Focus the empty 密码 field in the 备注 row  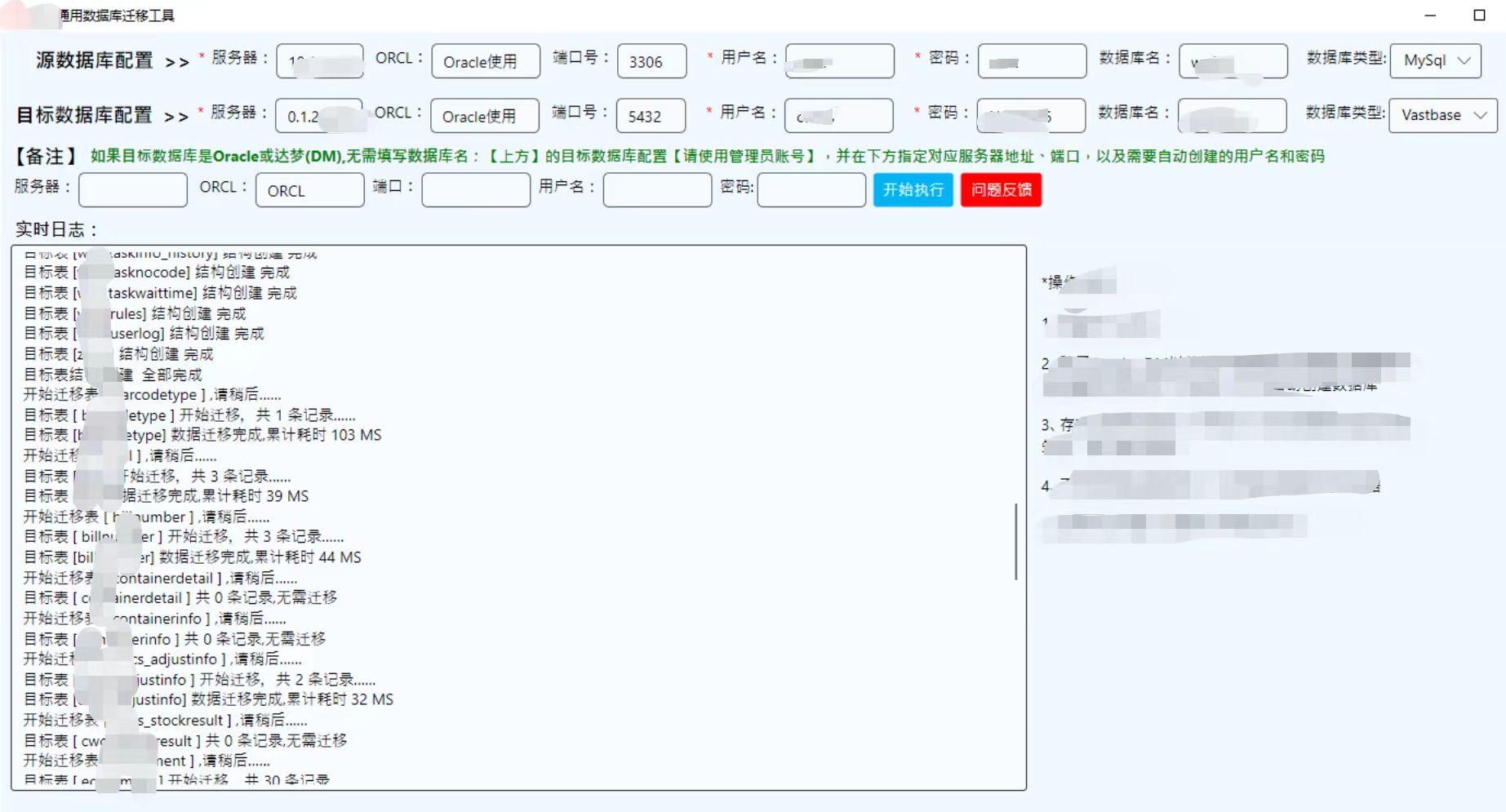pyautogui.click(x=811, y=190)
